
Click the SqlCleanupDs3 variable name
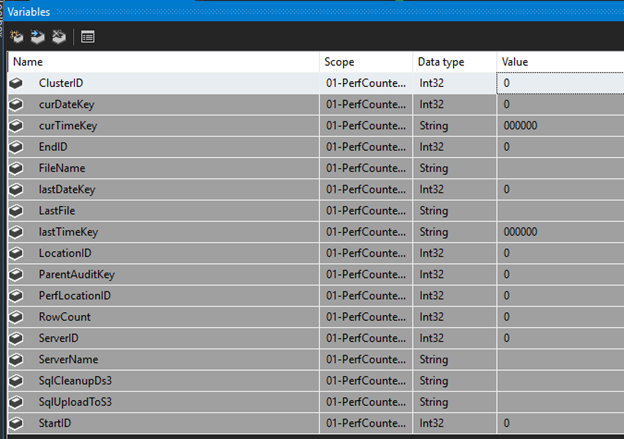[75, 381]
